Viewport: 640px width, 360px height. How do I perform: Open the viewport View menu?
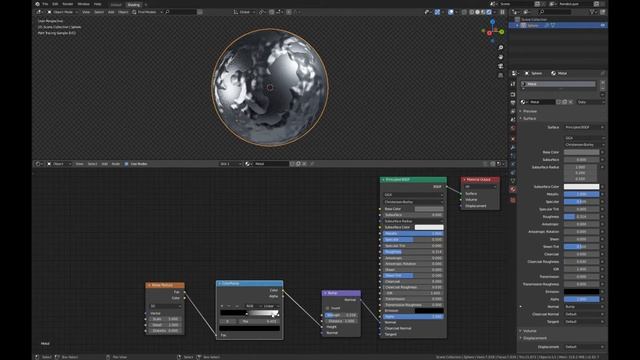click(x=86, y=12)
